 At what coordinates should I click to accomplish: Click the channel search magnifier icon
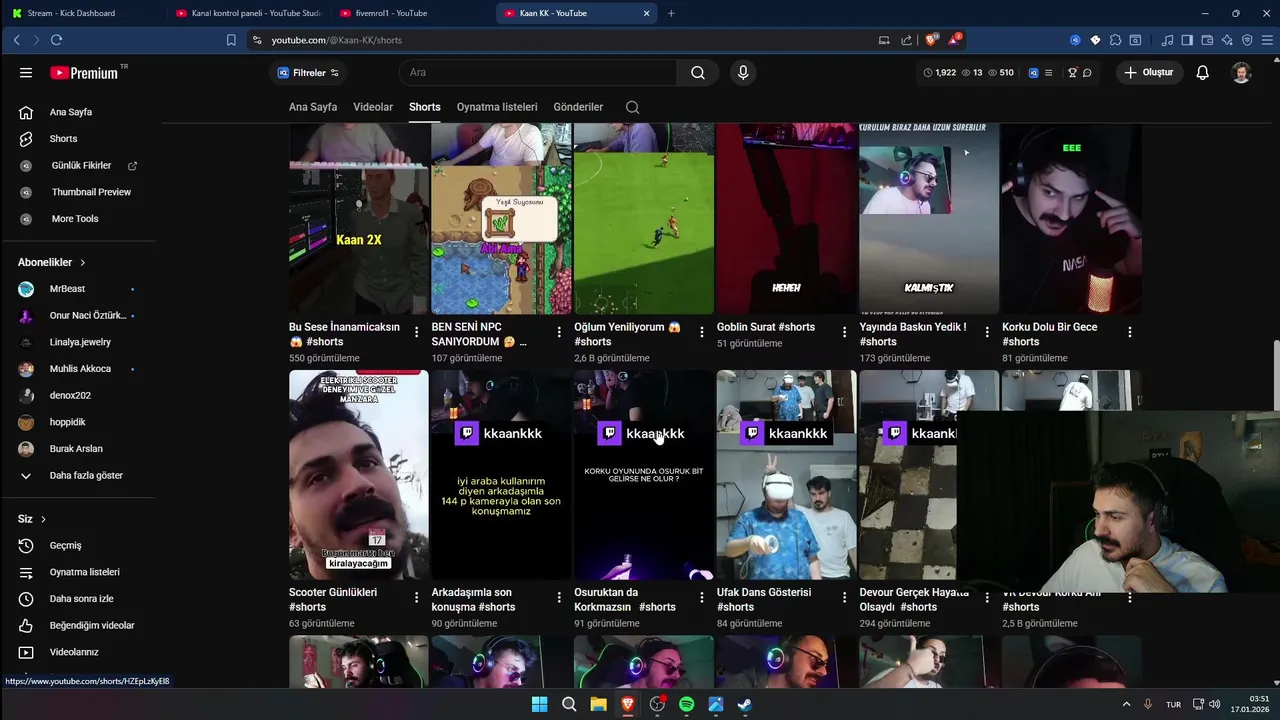[632, 107]
